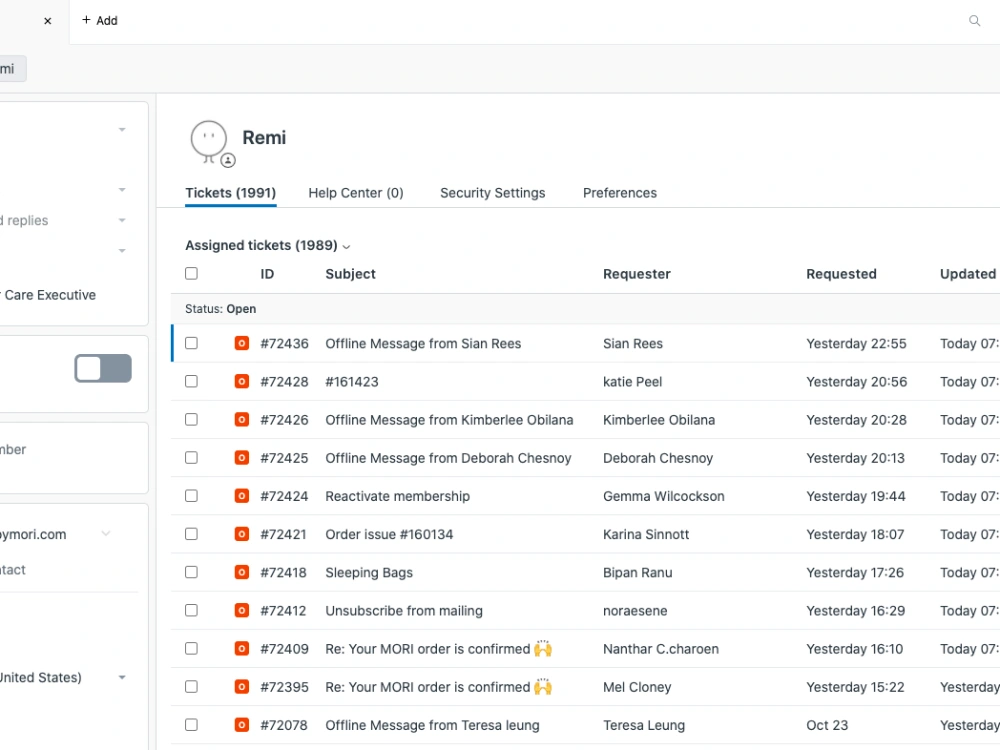Tick checkbox for Reactivate membership ticket
1000x750 pixels.
pyautogui.click(x=191, y=496)
